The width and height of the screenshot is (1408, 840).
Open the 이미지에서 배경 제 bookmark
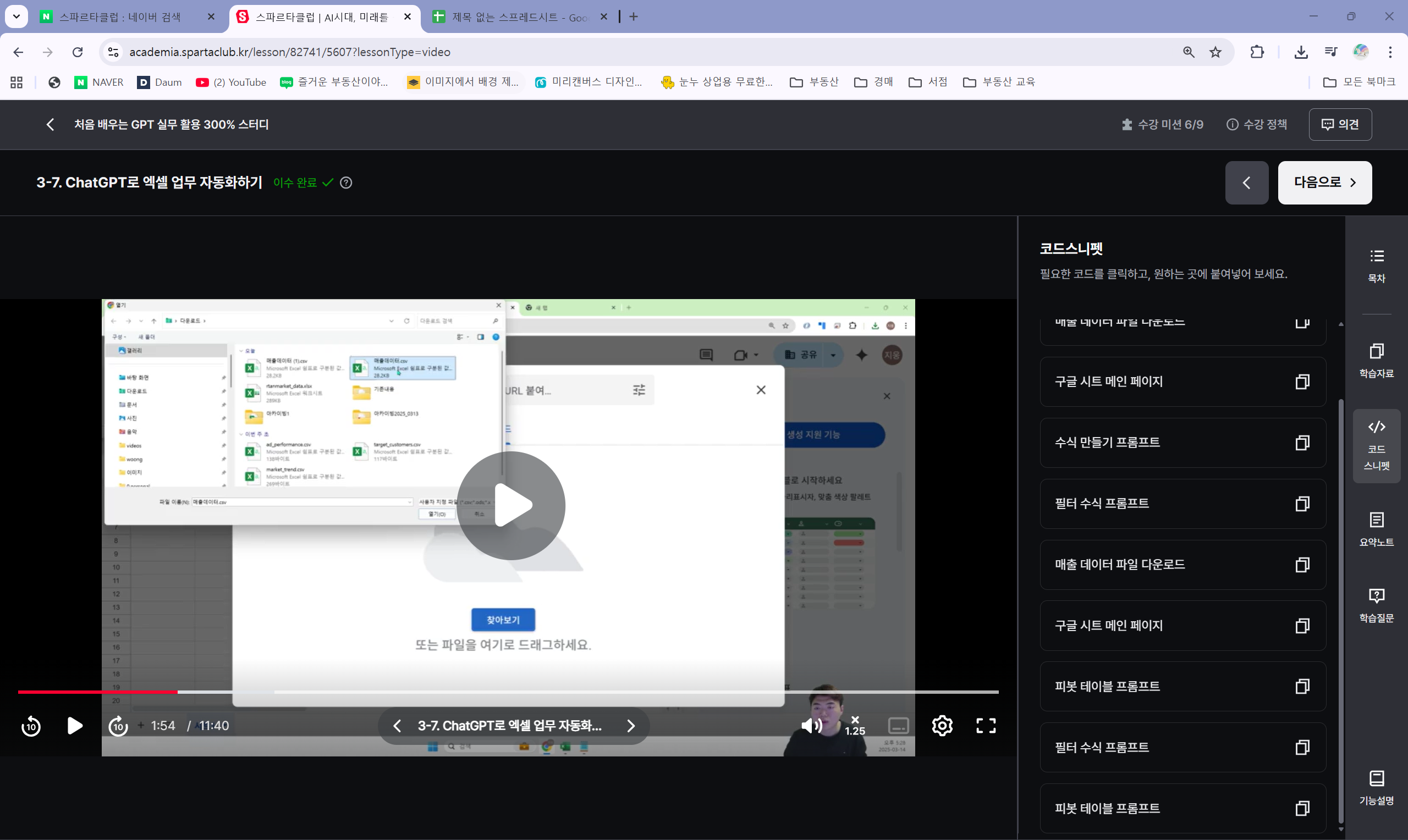click(x=463, y=82)
